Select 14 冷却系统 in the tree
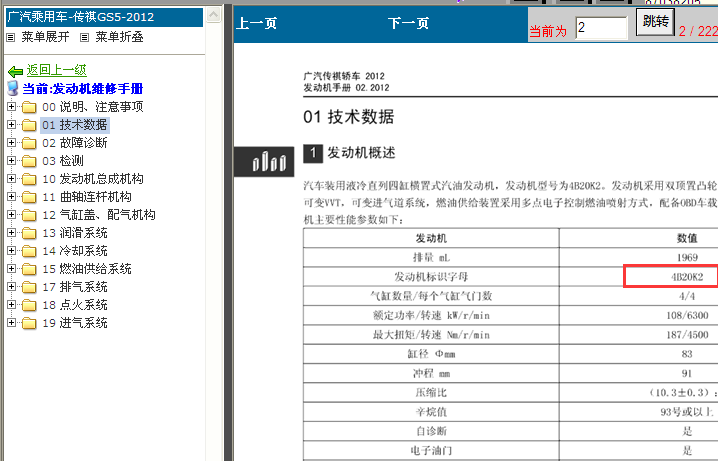 [75, 251]
